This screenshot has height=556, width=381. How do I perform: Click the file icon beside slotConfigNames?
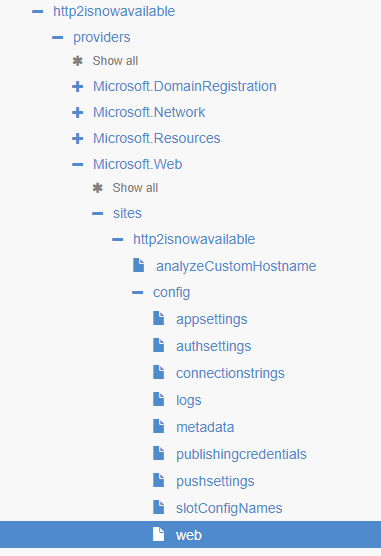158,507
